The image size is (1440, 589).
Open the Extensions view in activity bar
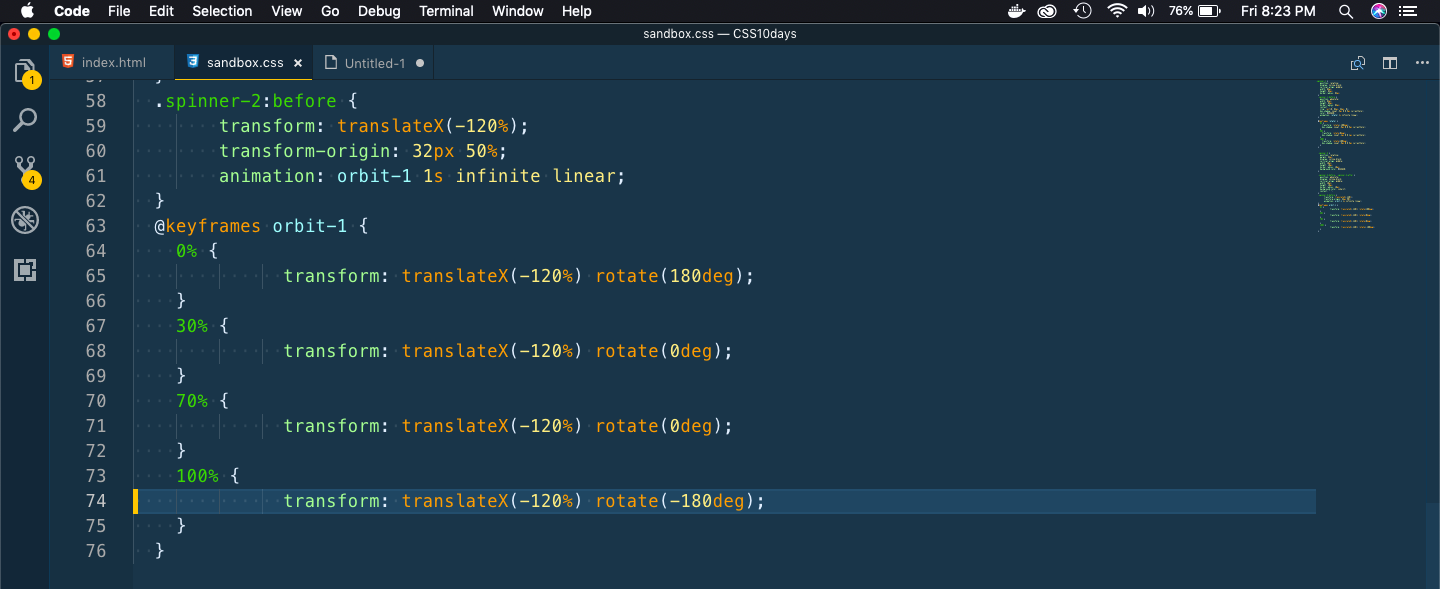25,269
